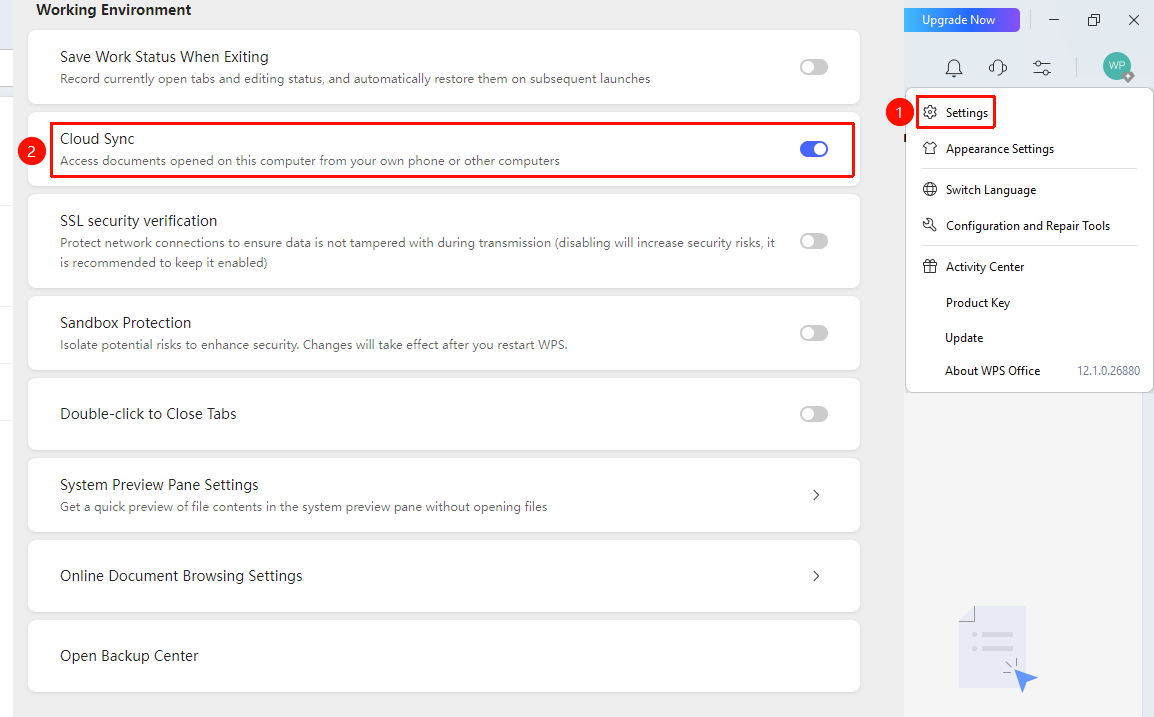Click Double-click to Close Tabs label

[149, 414]
